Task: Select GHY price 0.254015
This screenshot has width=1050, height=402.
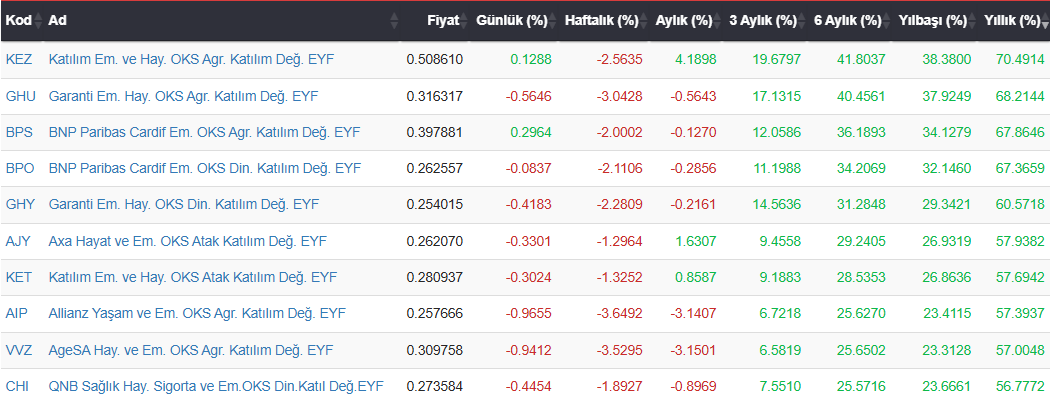Action: tap(435, 204)
